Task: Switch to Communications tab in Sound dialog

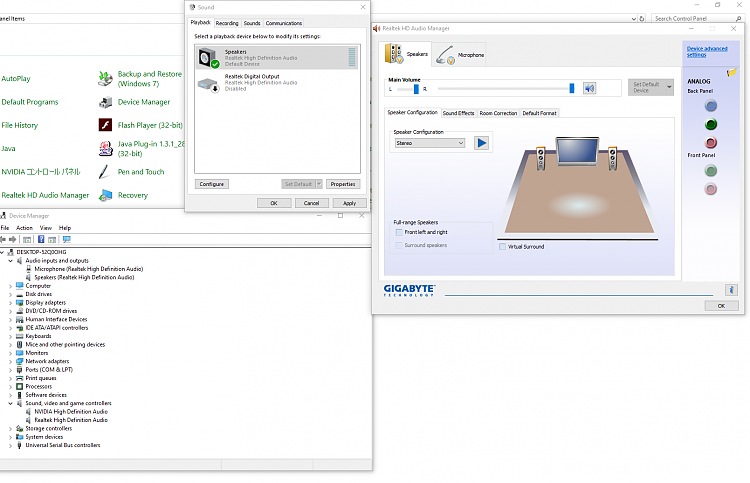Action: click(284, 23)
